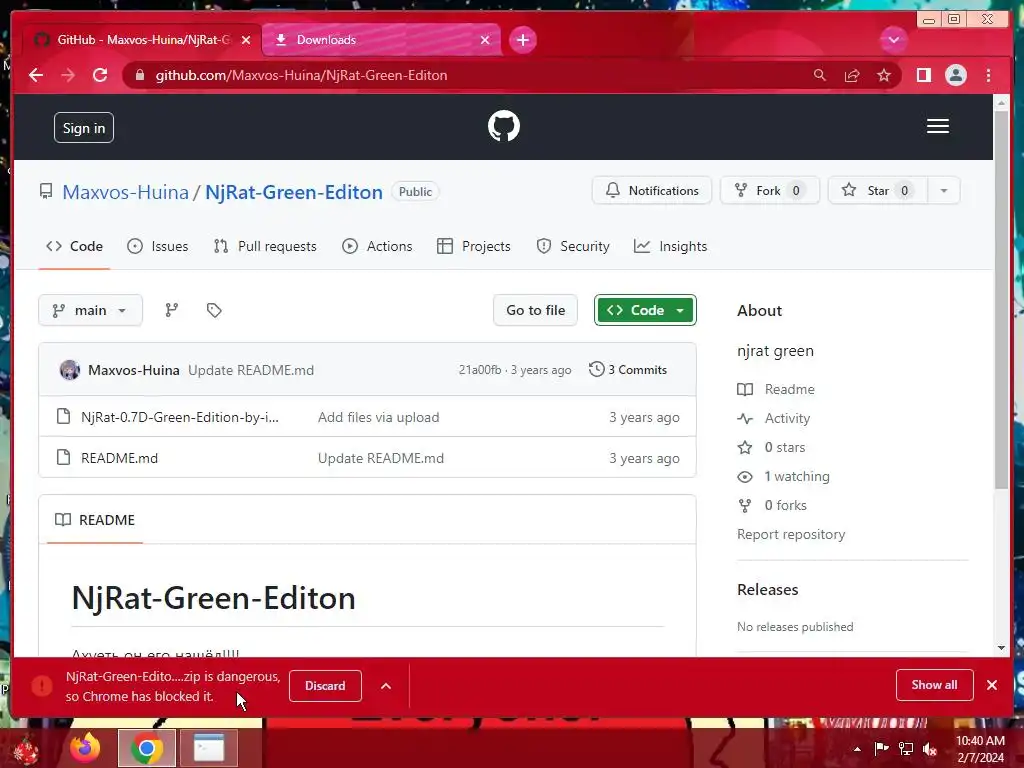The image size is (1024, 768).
Task: Launch Firefox from the taskbar
Action: 85,748
